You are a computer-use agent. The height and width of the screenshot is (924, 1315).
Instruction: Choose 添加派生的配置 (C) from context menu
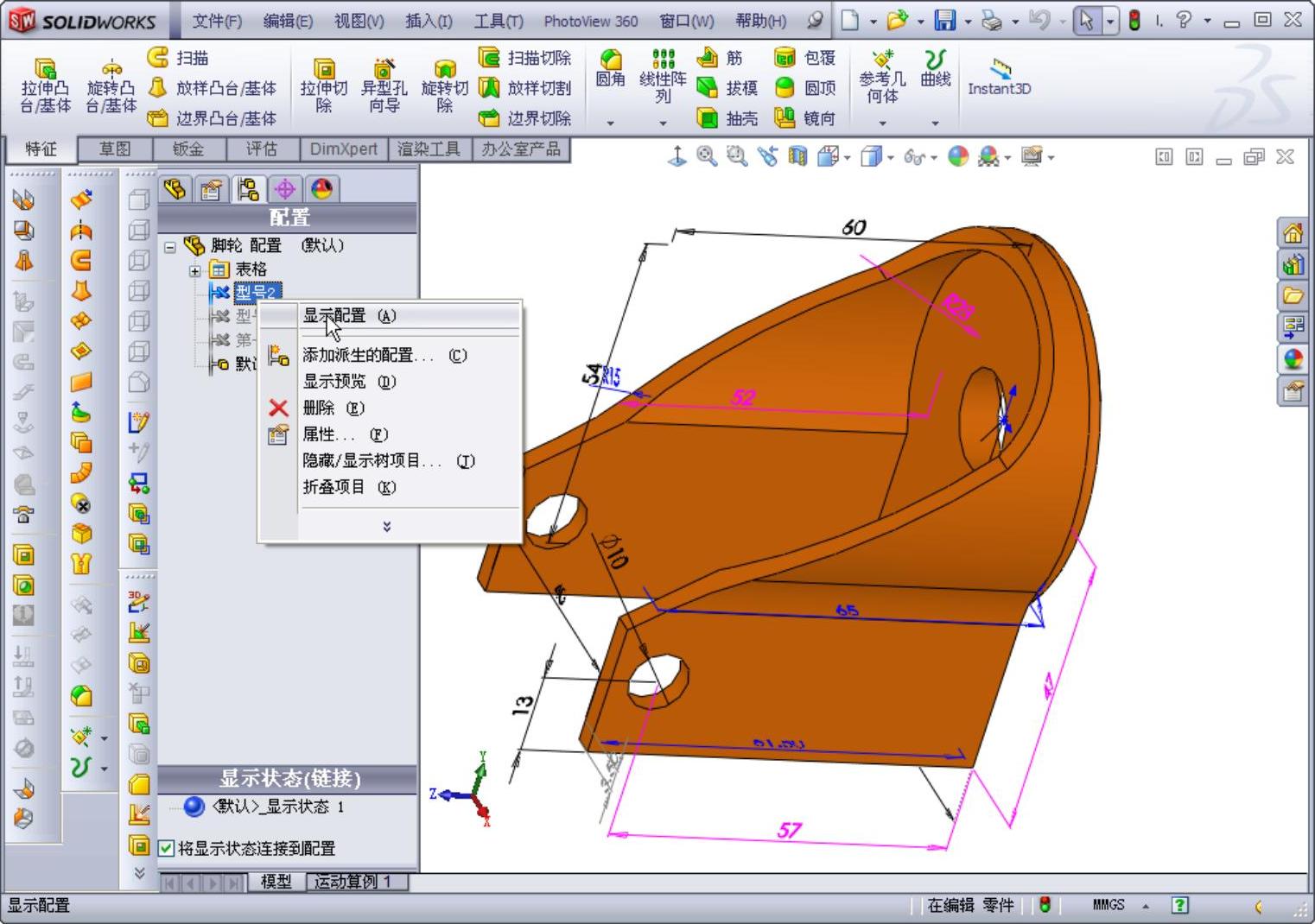pos(390,355)
